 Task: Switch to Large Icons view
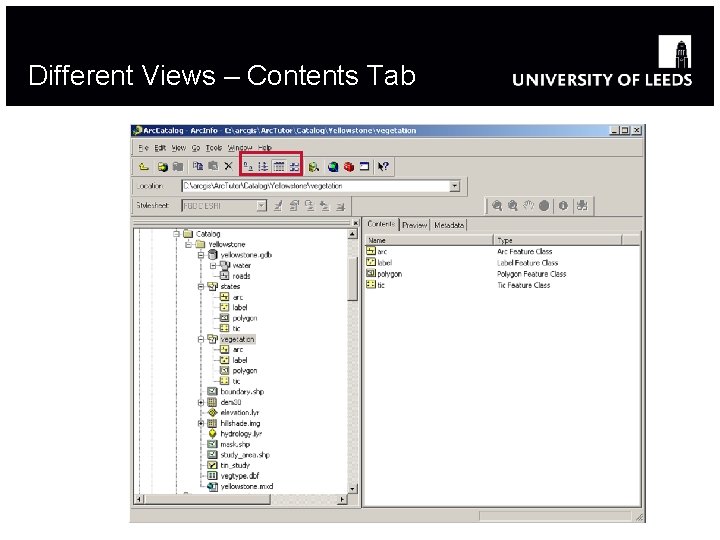coord(248,166)
